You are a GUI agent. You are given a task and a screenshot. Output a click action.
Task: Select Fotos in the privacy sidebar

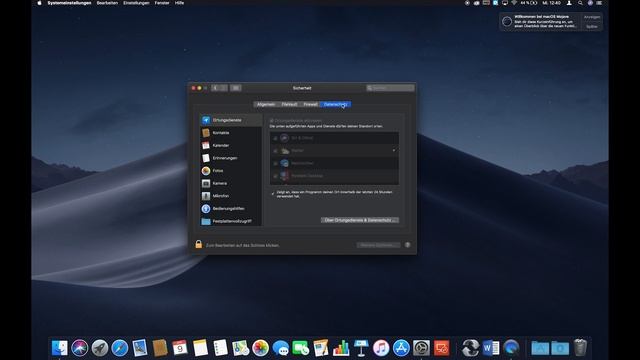[x=231, y=171]
